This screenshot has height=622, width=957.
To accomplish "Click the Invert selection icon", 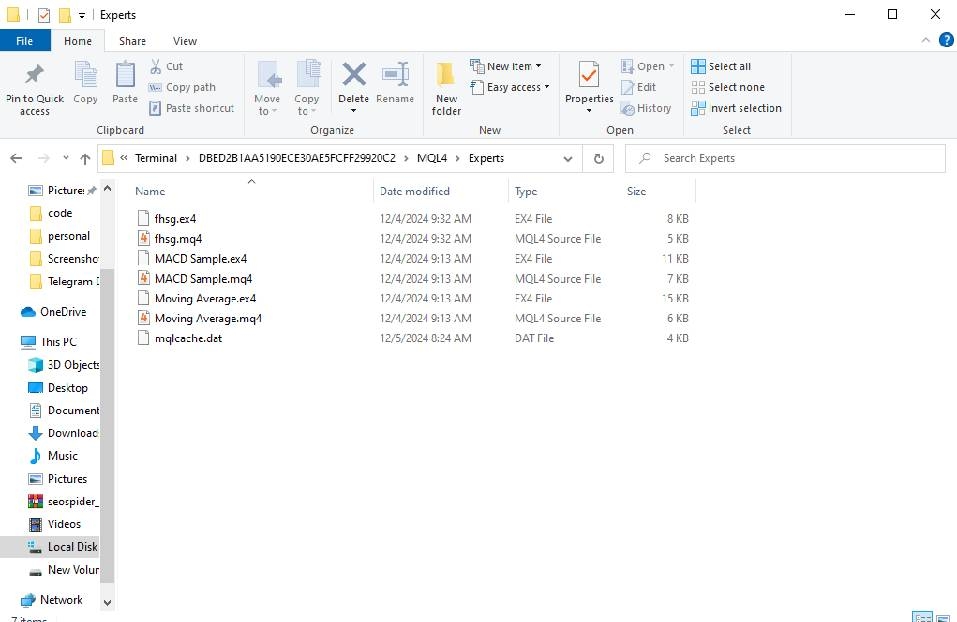I will click(x=698, y=108).
